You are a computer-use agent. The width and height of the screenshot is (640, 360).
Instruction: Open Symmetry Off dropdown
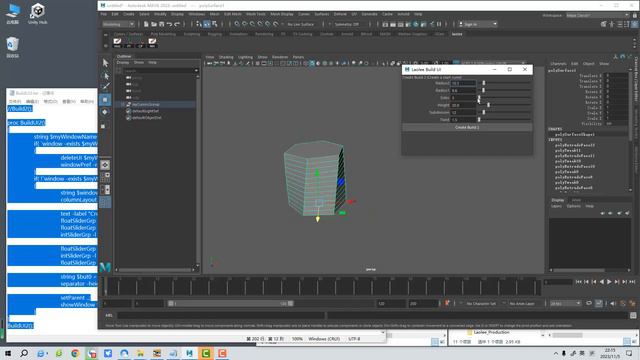(x=347, y=24)
